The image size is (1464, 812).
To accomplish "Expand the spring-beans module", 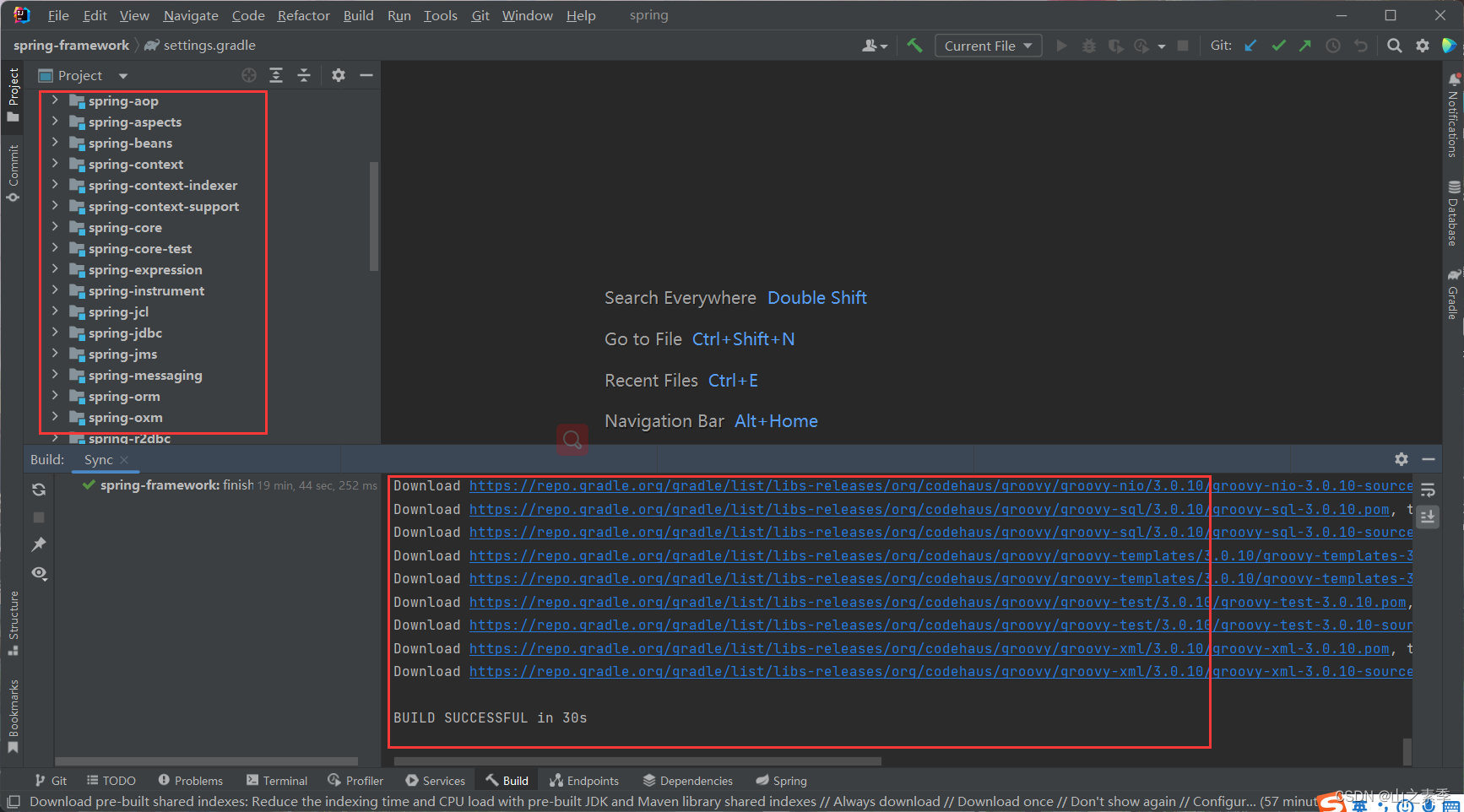I will point(55,143).
